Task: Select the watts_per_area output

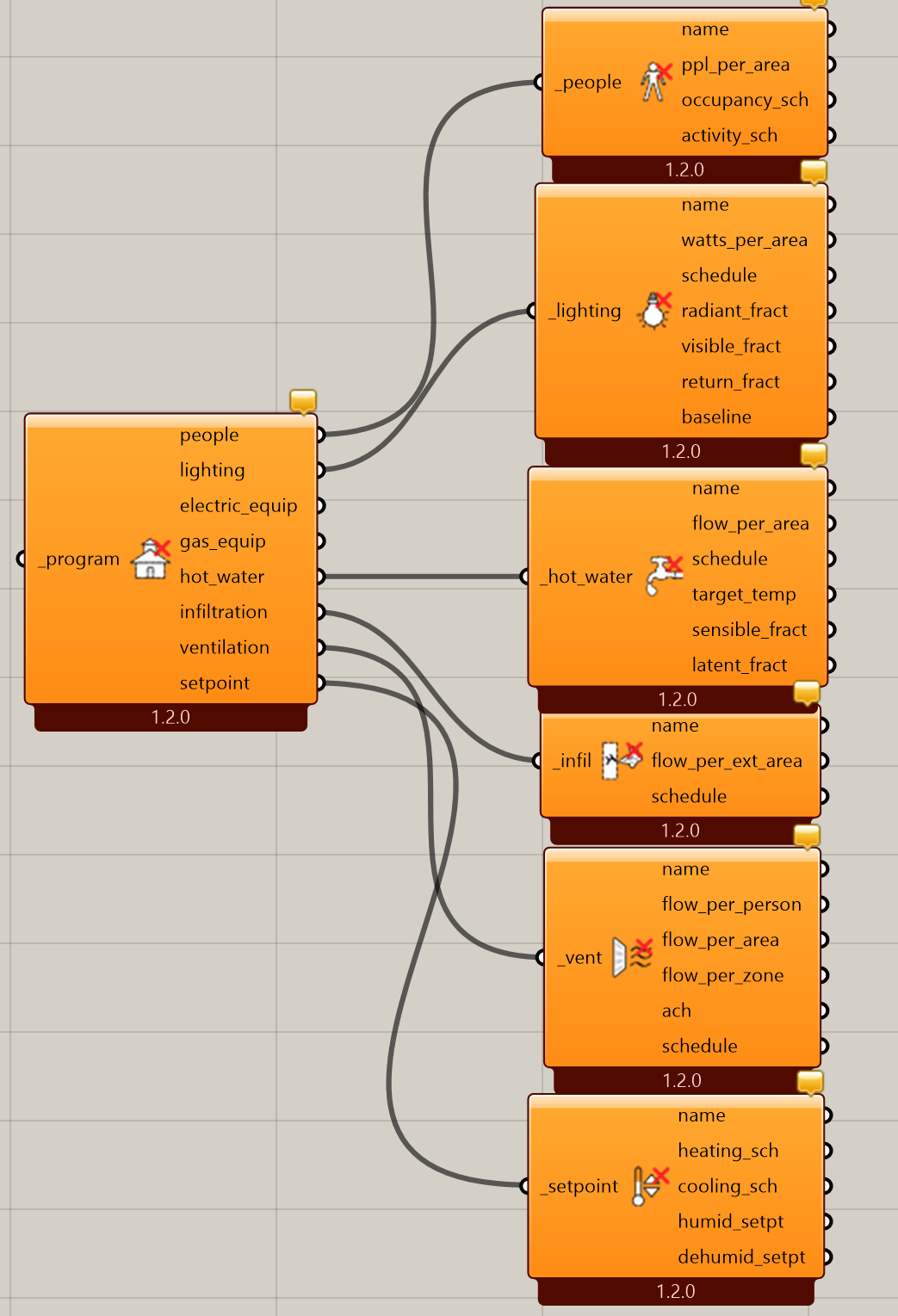Action: 744,240
